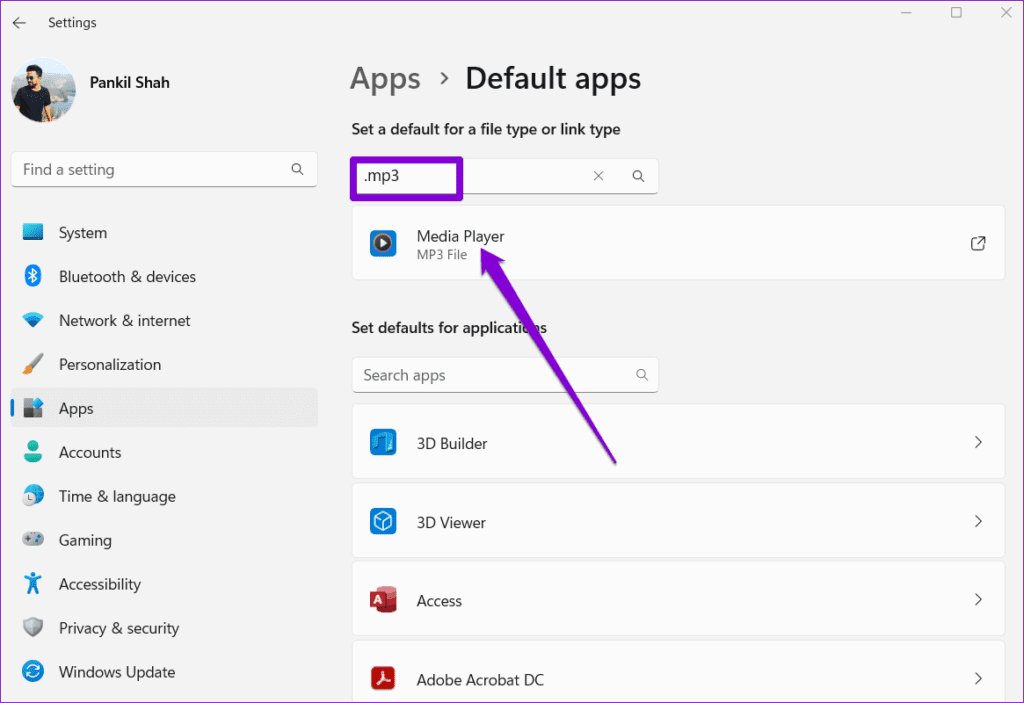Select Personalization from sidebar
The width and height of the screenshot is (1024, 703).
[109, 365]
